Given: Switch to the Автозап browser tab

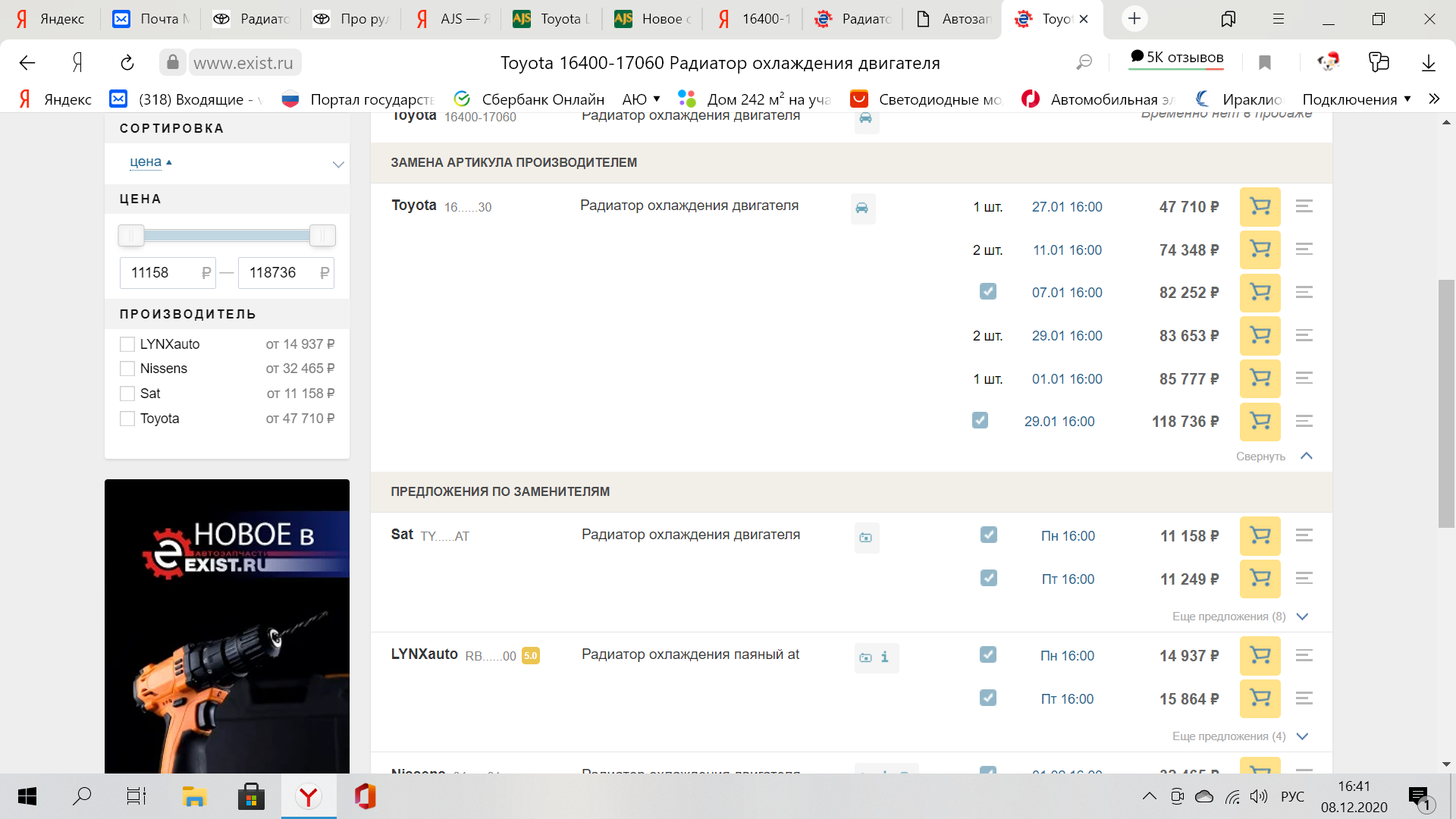Looking at the screenshot, I should 953,19.
